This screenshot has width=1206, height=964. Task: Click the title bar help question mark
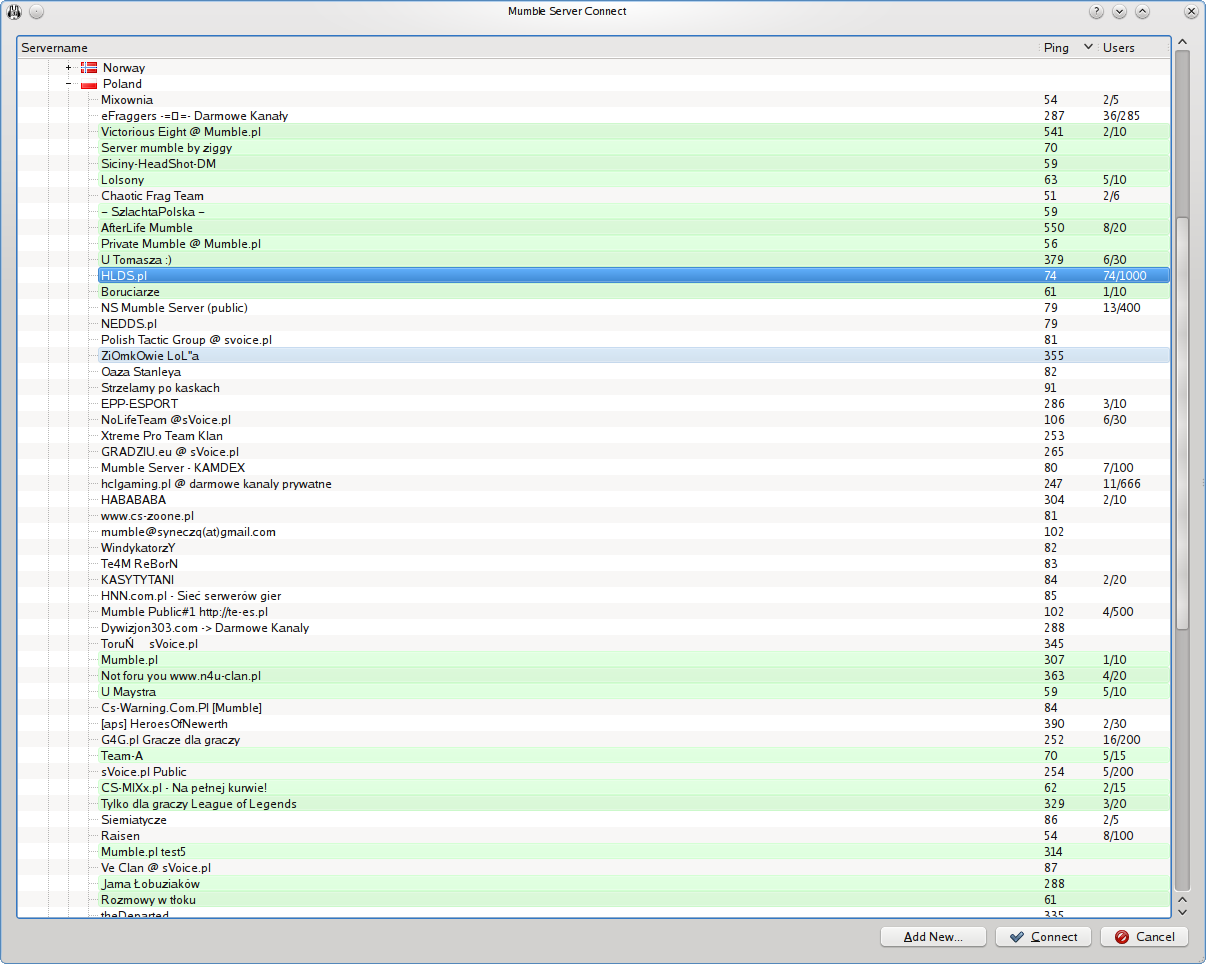point(1097,12)
